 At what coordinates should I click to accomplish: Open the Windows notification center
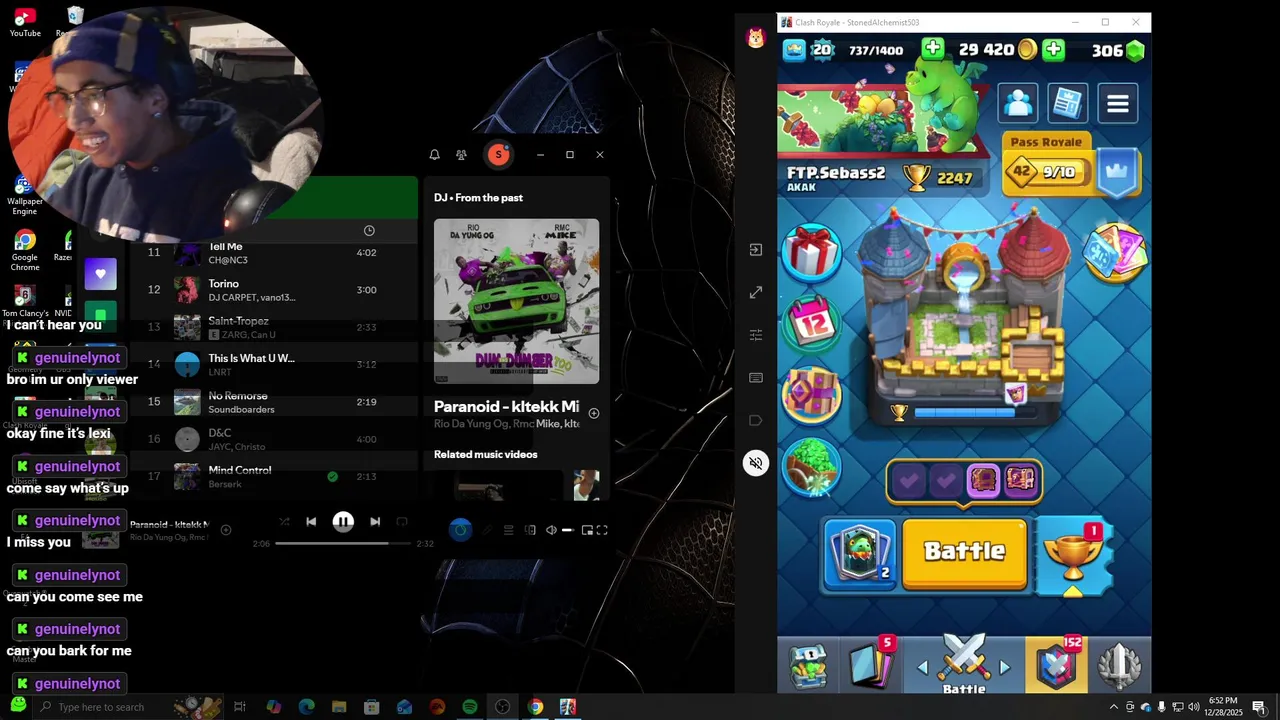point(1259,707)
